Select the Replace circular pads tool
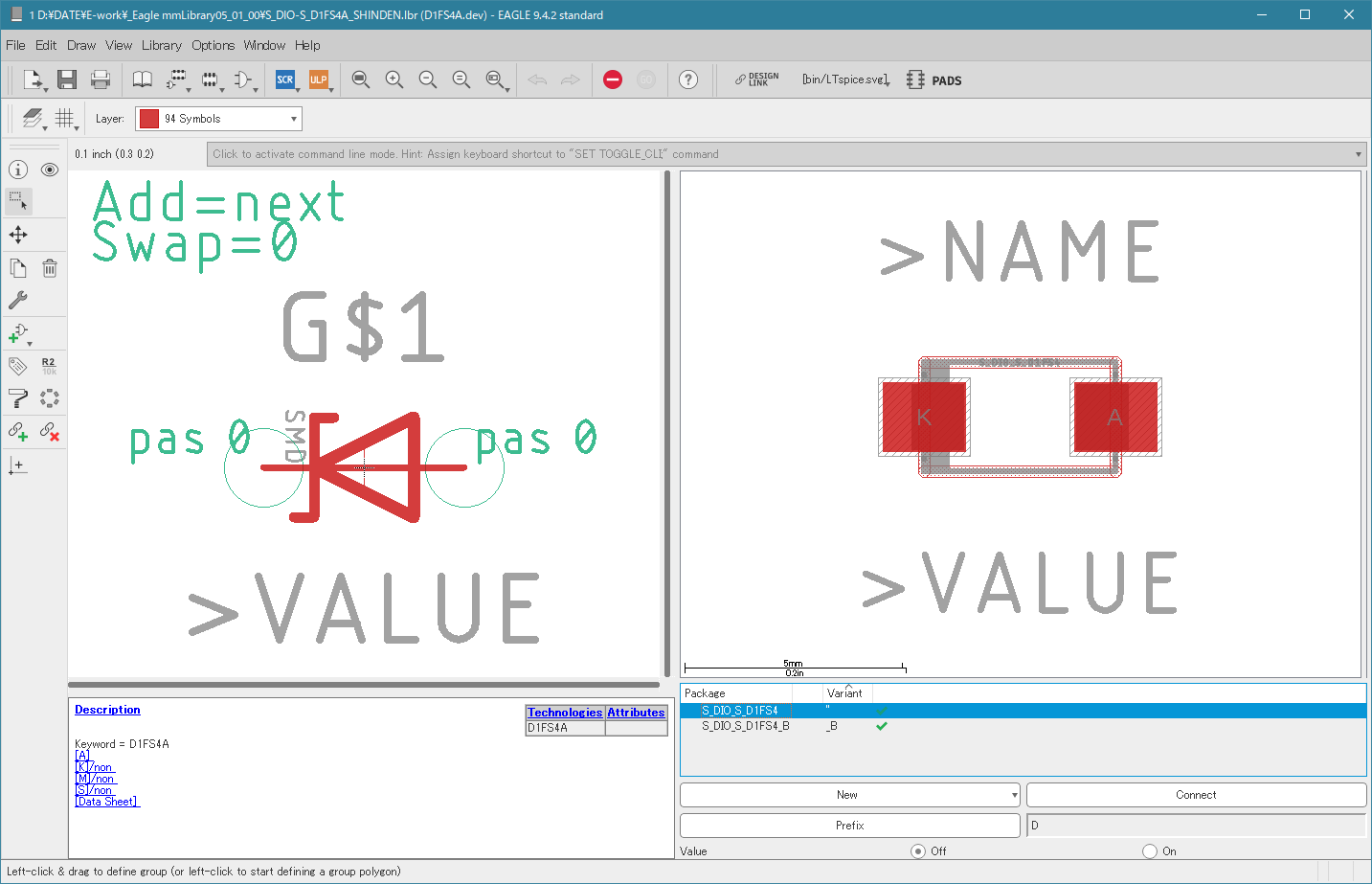The width and height of the screenshot is (1372, 884). coord(50,398)
